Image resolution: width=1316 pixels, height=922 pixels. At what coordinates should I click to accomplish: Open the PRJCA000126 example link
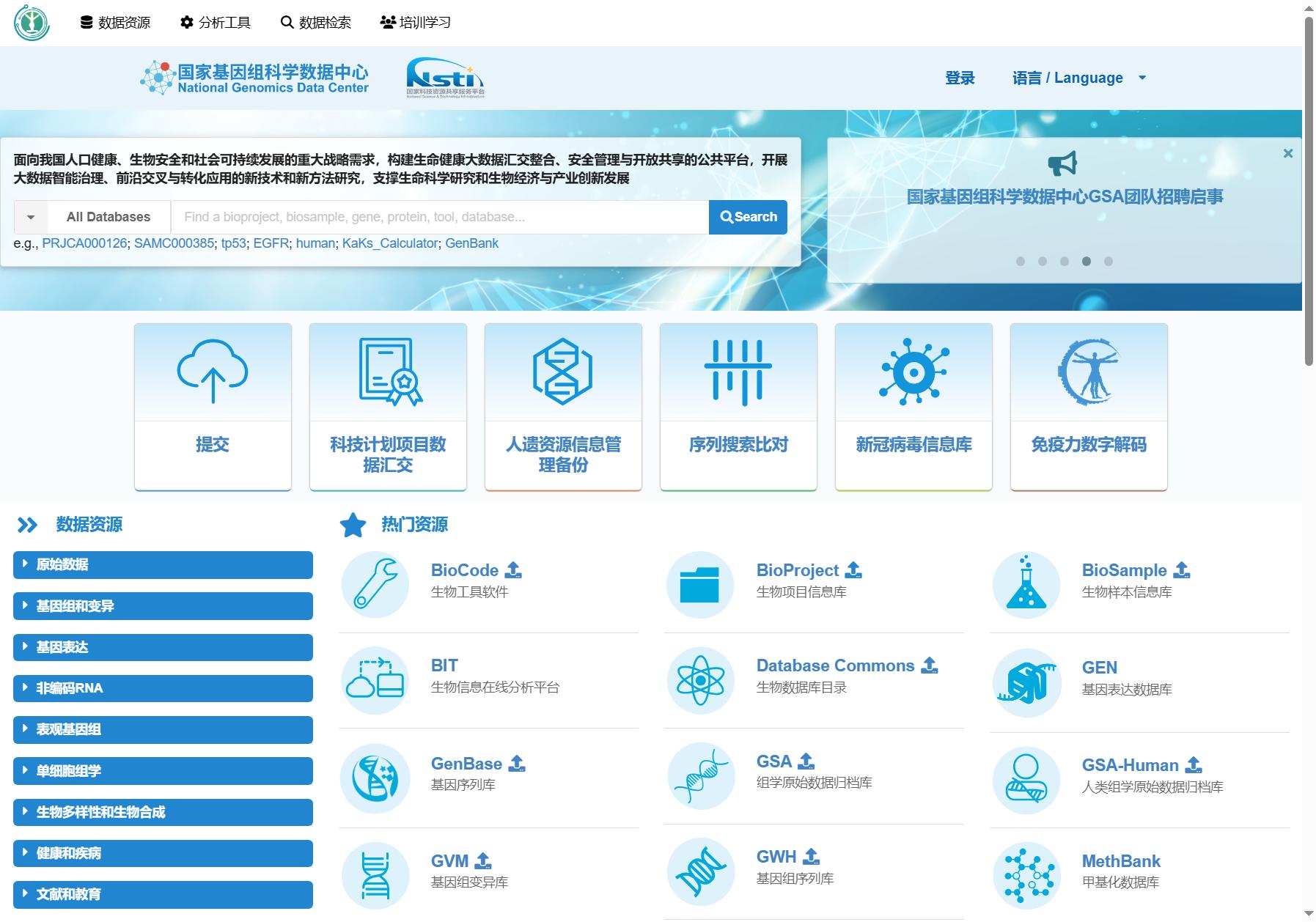click(x=84, y=243)
